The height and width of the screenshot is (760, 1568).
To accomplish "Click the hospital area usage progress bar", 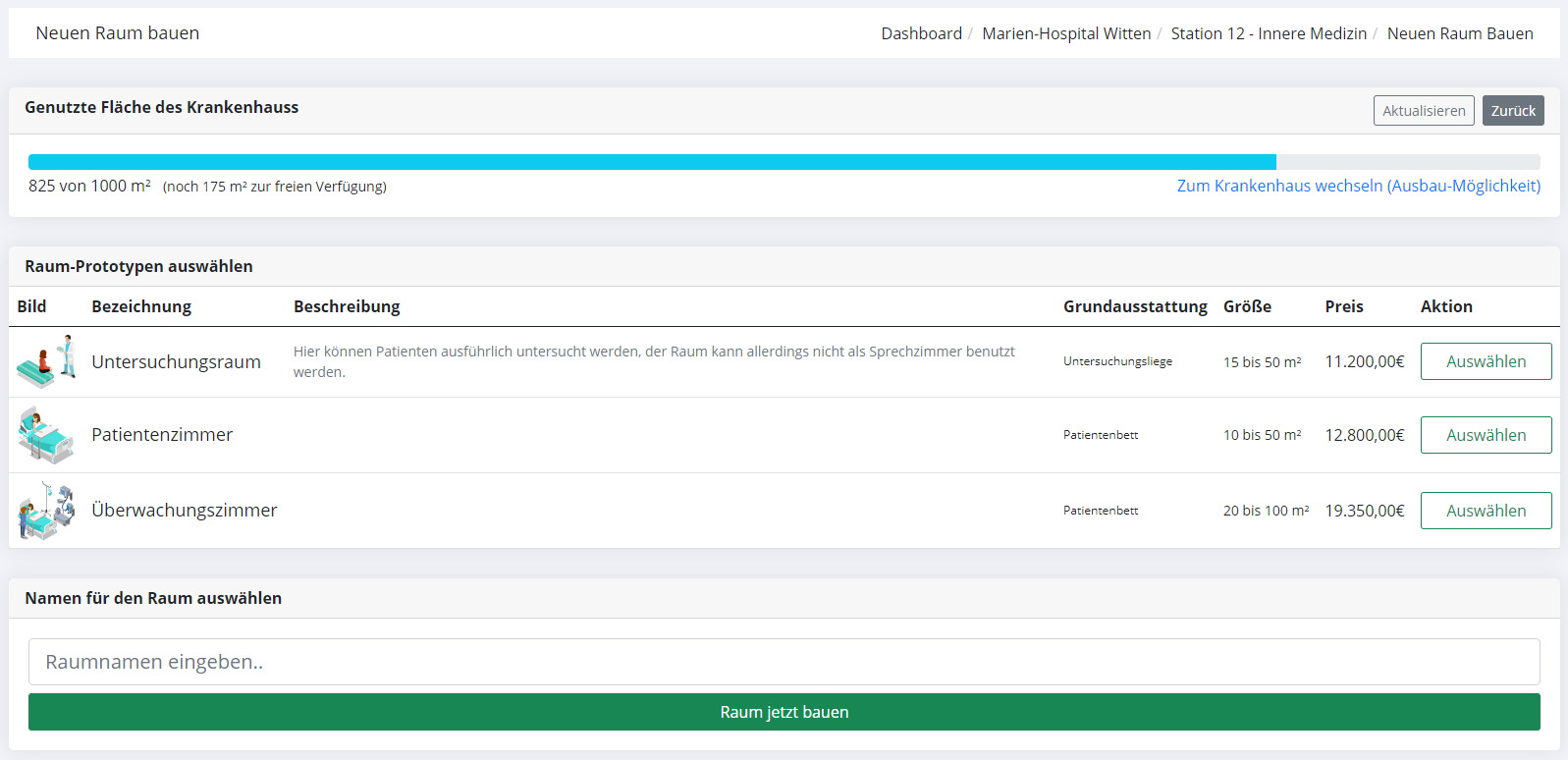I will pyautogui.click(x=784, y=162).
